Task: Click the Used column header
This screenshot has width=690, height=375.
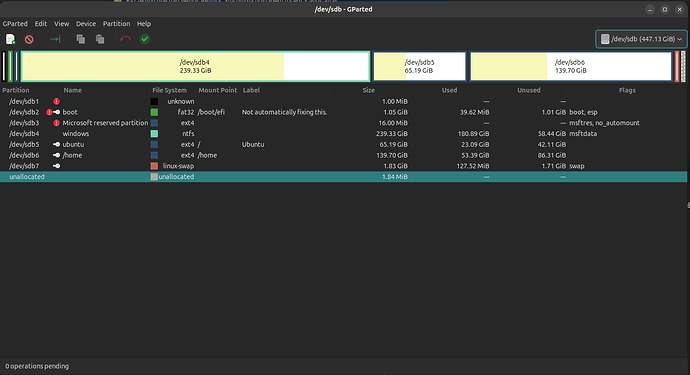Action: [x=449, y=90]
